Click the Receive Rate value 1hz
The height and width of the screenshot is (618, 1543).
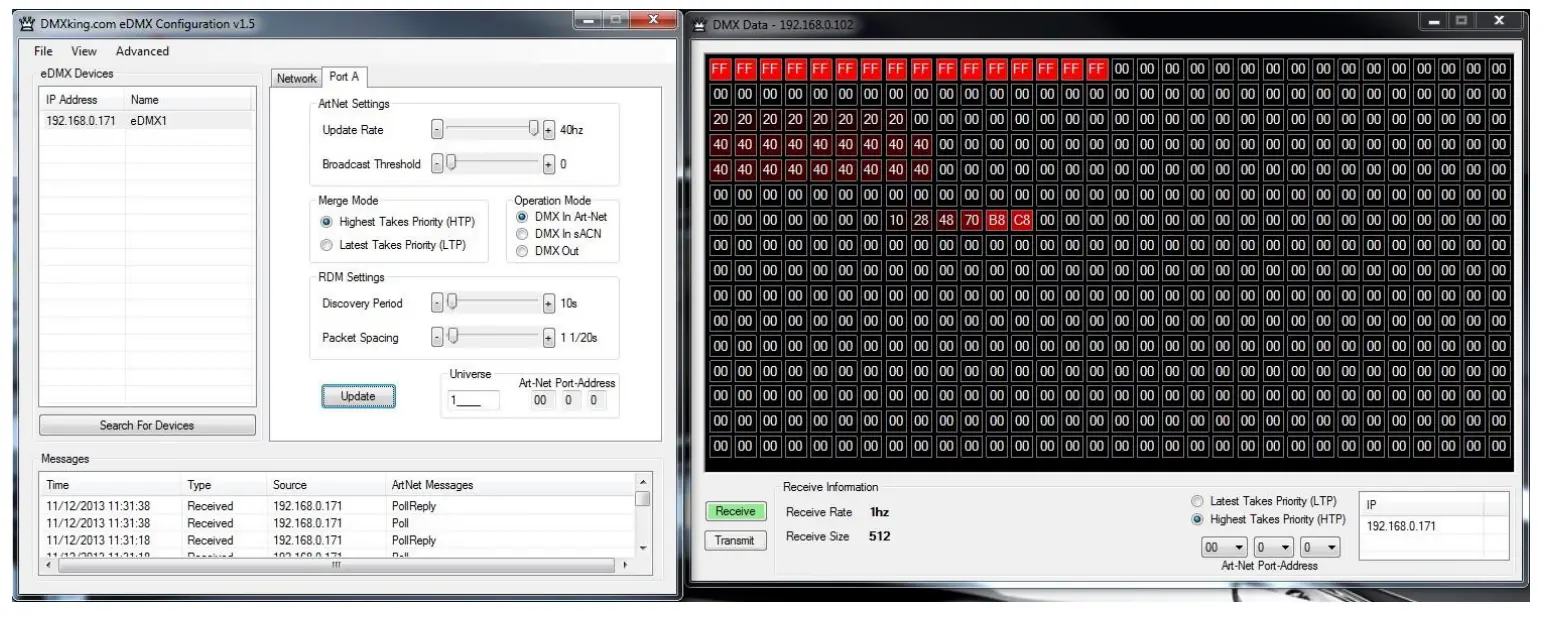(880, 512)
